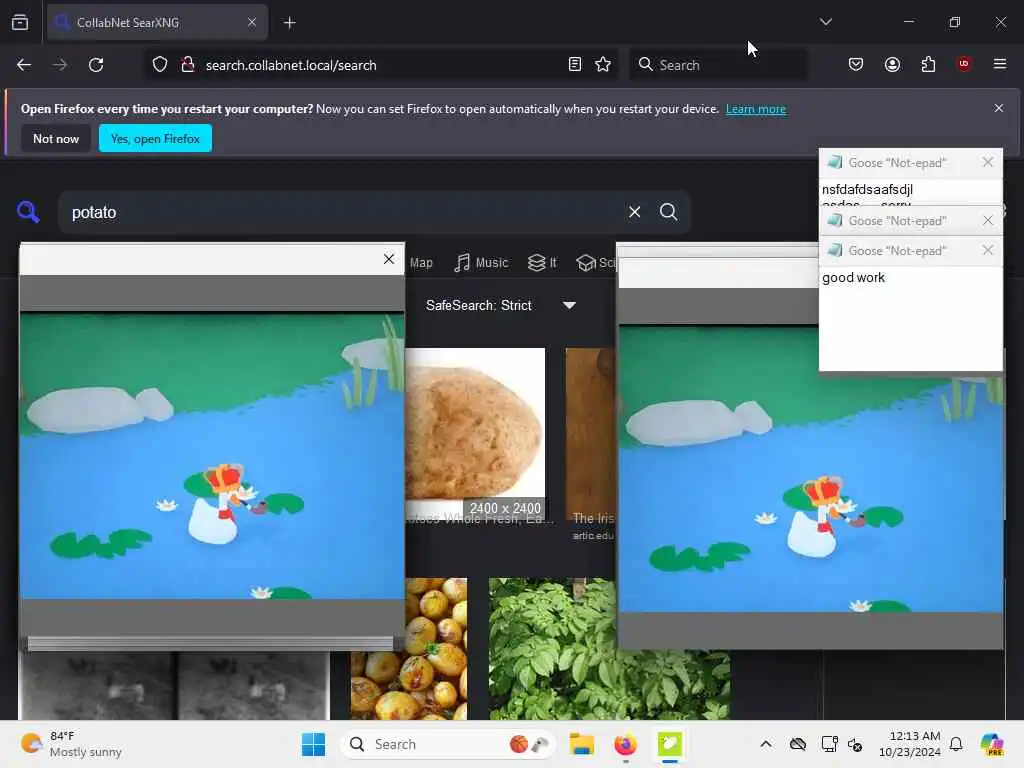Viewport: 1024px width, 768px height.
Task: Open the Firefox hamburger menu
Action: pyautogui.click(x=999, y=64)
